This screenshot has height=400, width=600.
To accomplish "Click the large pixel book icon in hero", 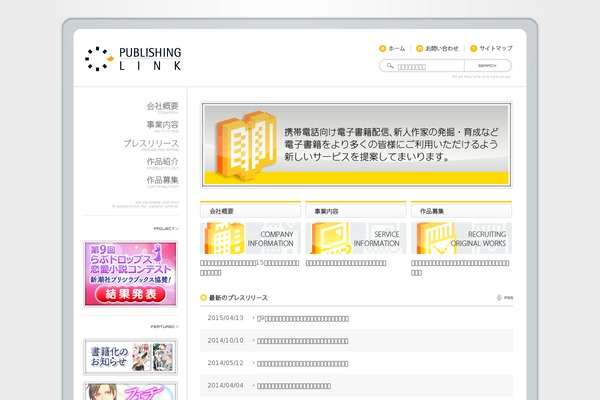I will click(x=246, y=145).
